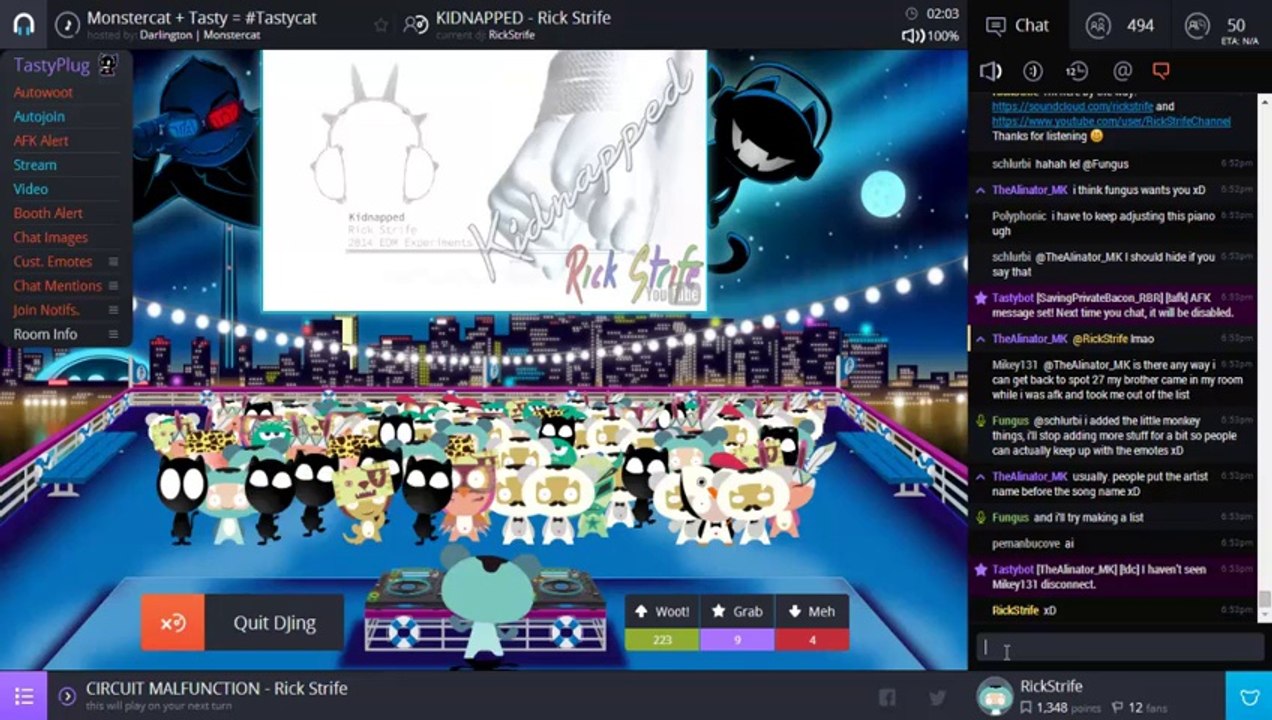Toggle Video option in TastyPlug
The height and width of the screenshot is (720, 1272).
coord(30,188)
